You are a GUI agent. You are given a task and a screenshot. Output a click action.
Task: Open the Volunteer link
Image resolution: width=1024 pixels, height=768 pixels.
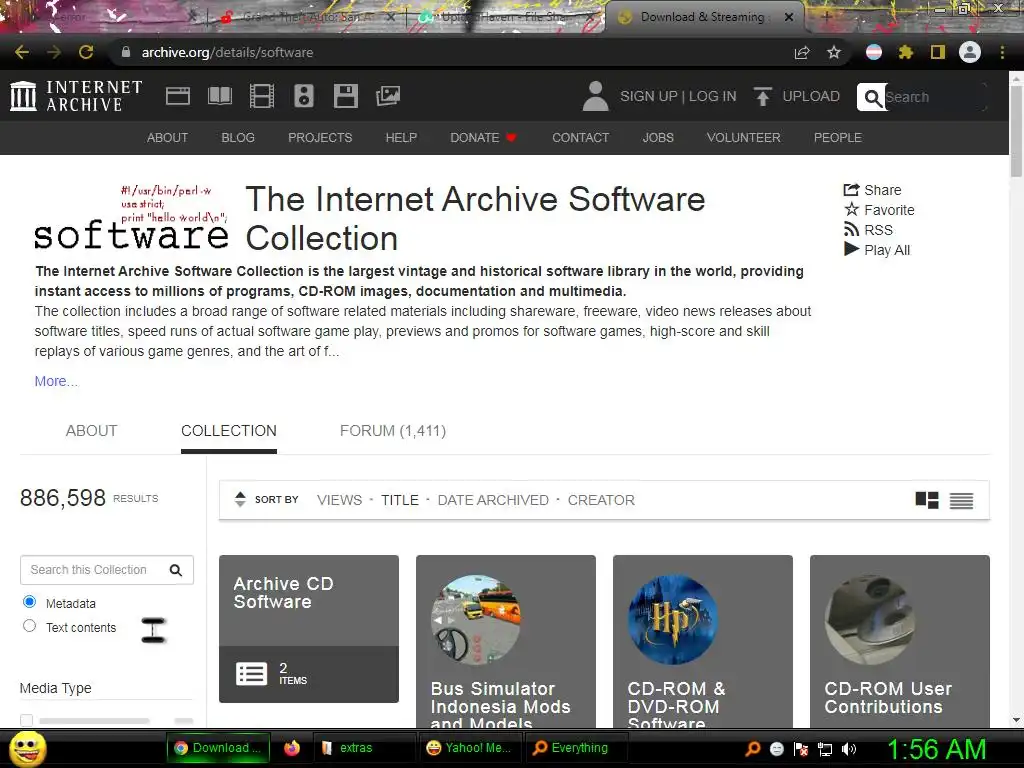(743, 138)
